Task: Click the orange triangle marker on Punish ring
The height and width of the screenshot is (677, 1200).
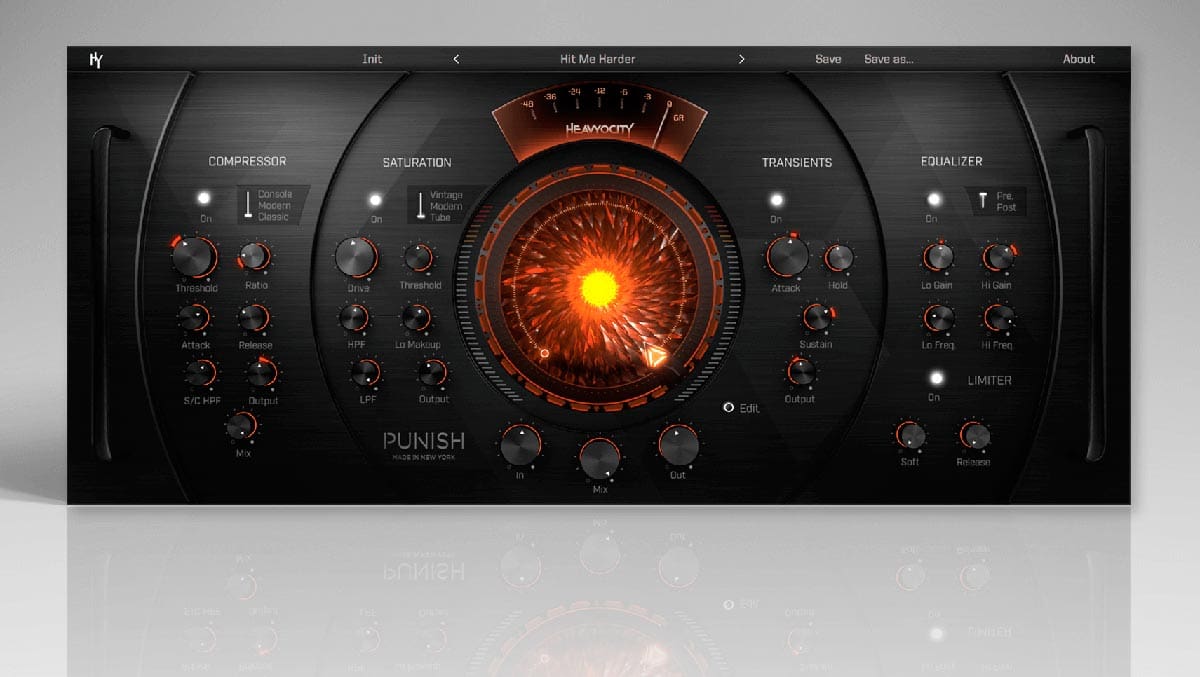Action: point(653,357)
